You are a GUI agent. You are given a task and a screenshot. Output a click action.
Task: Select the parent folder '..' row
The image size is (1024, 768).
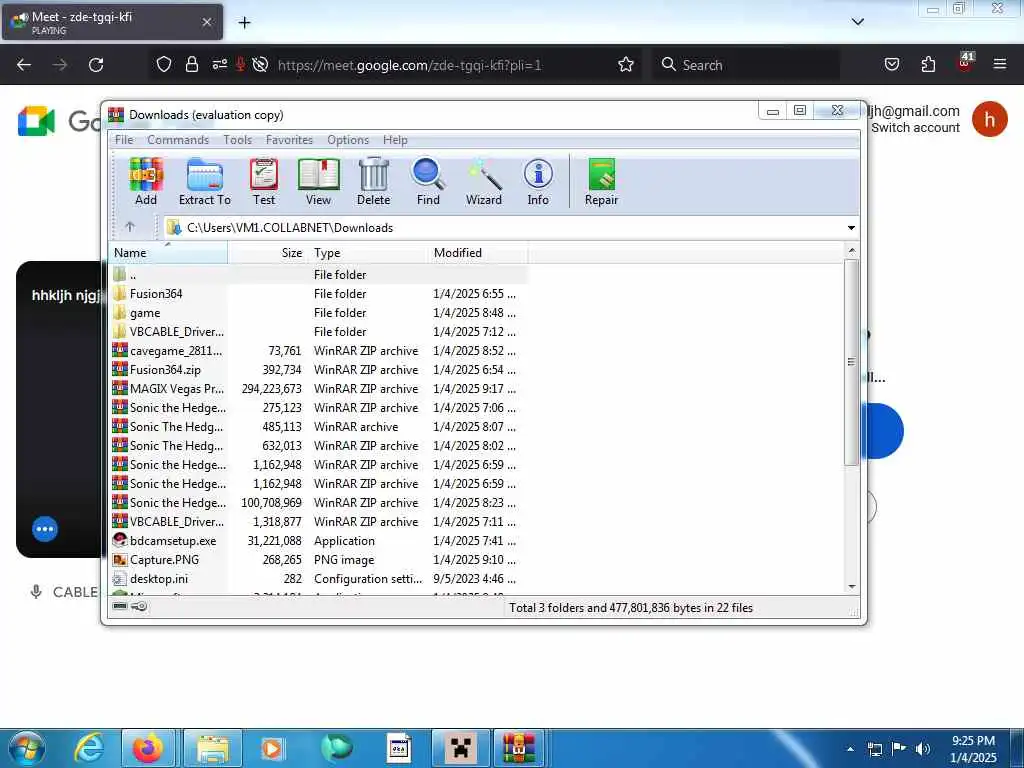point(319,275)
